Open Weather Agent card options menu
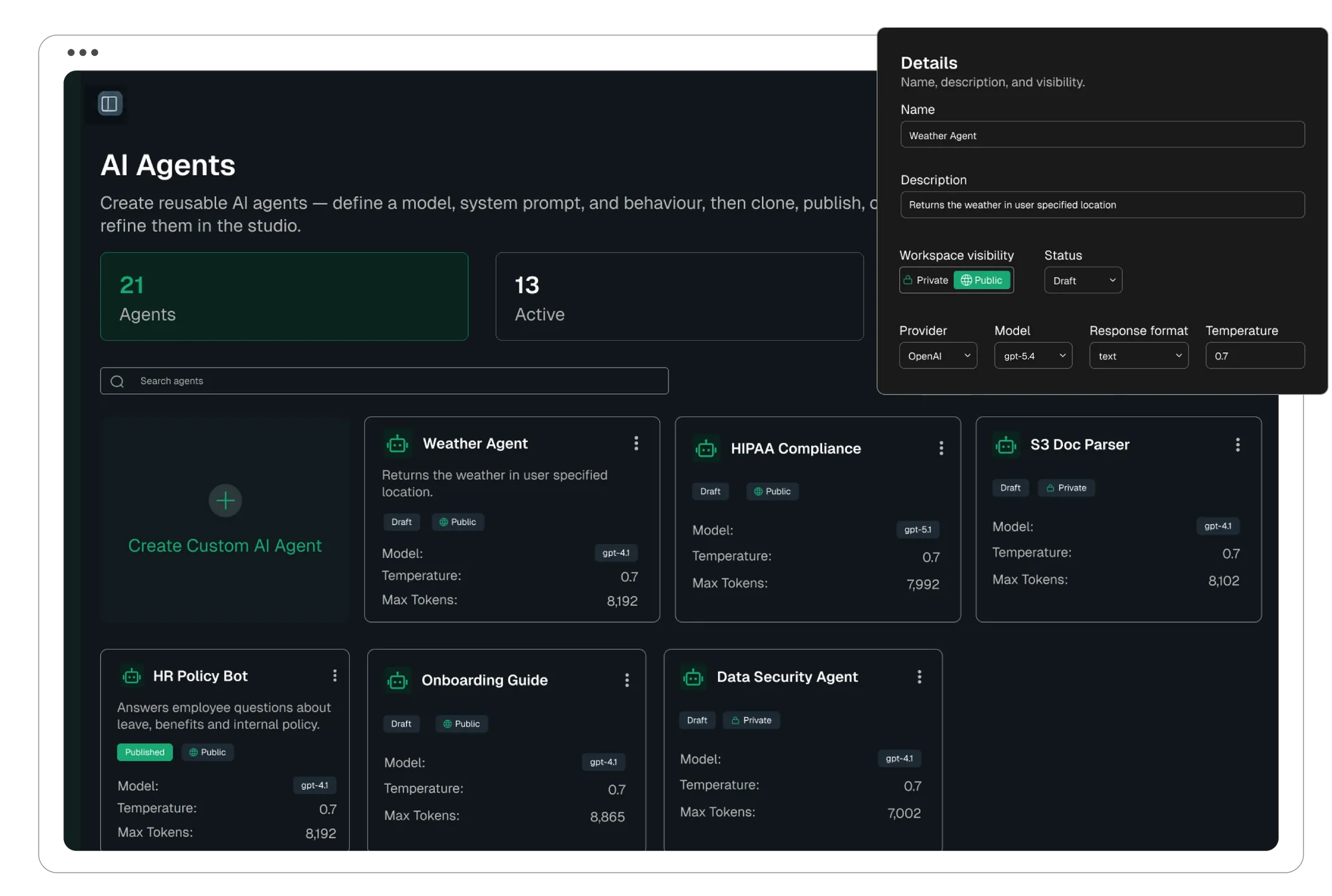The width and height of the screenshot is (1332, 896). pyautogui.click(x=636, y=443)
